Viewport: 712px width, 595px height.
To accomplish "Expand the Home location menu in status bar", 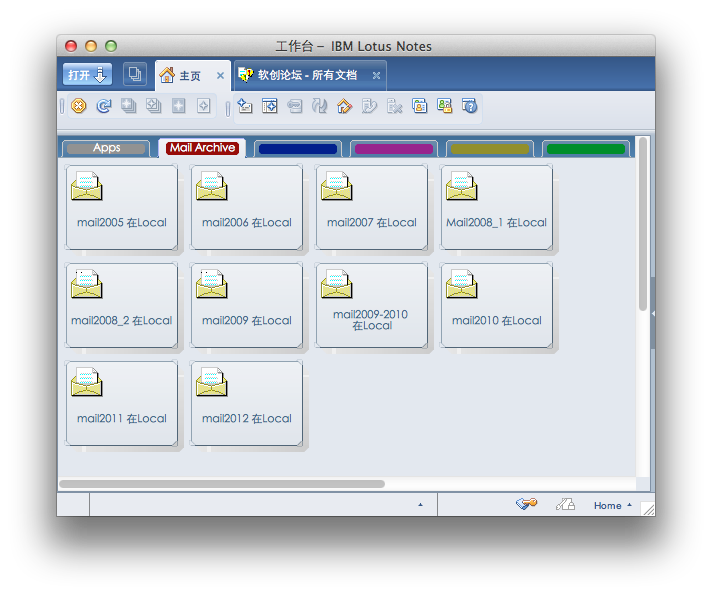I will 612,506.
